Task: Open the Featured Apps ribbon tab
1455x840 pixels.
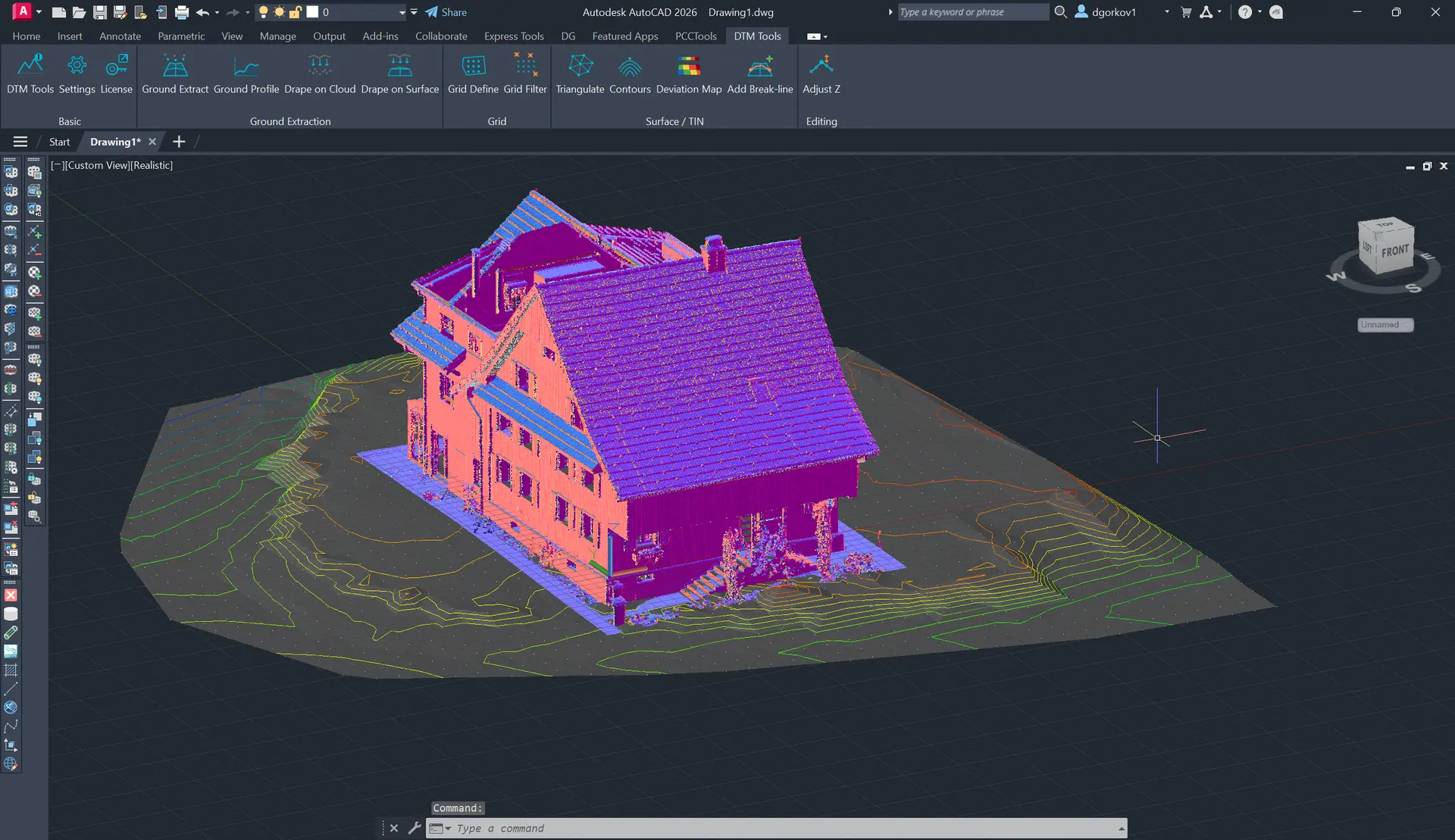Action: (624, 36)
